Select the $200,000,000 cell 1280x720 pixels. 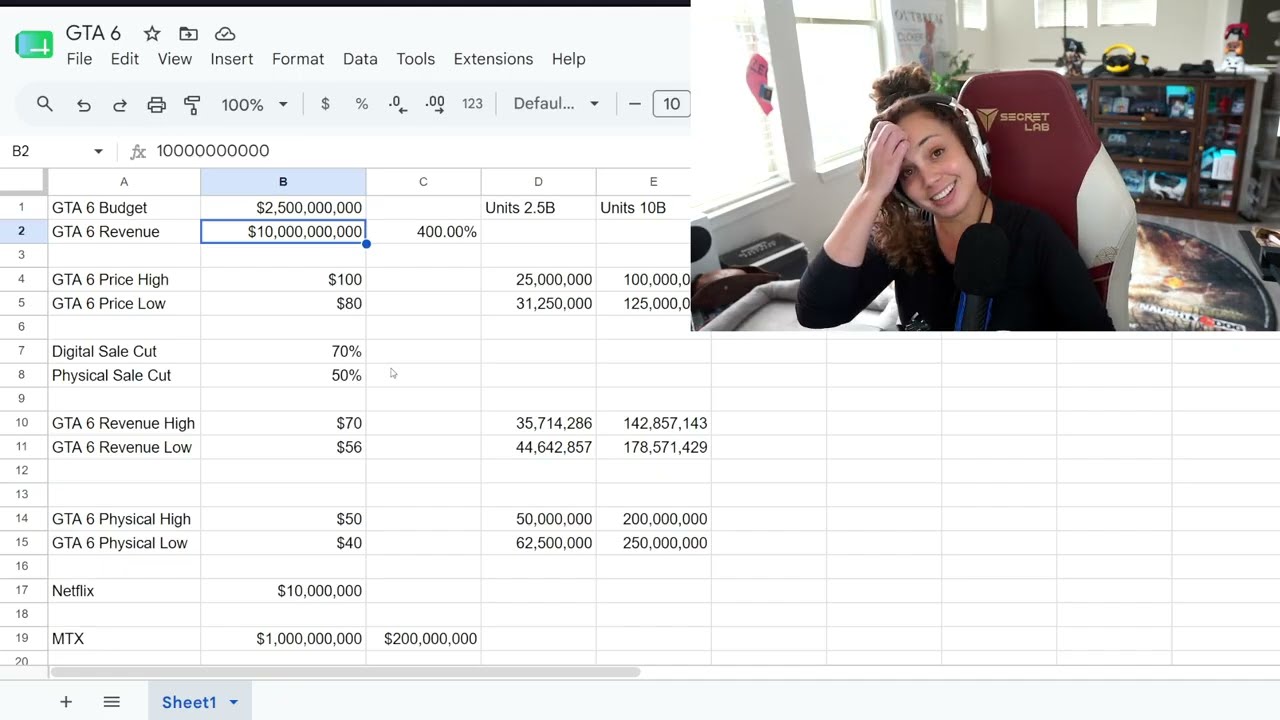[423, 639]
